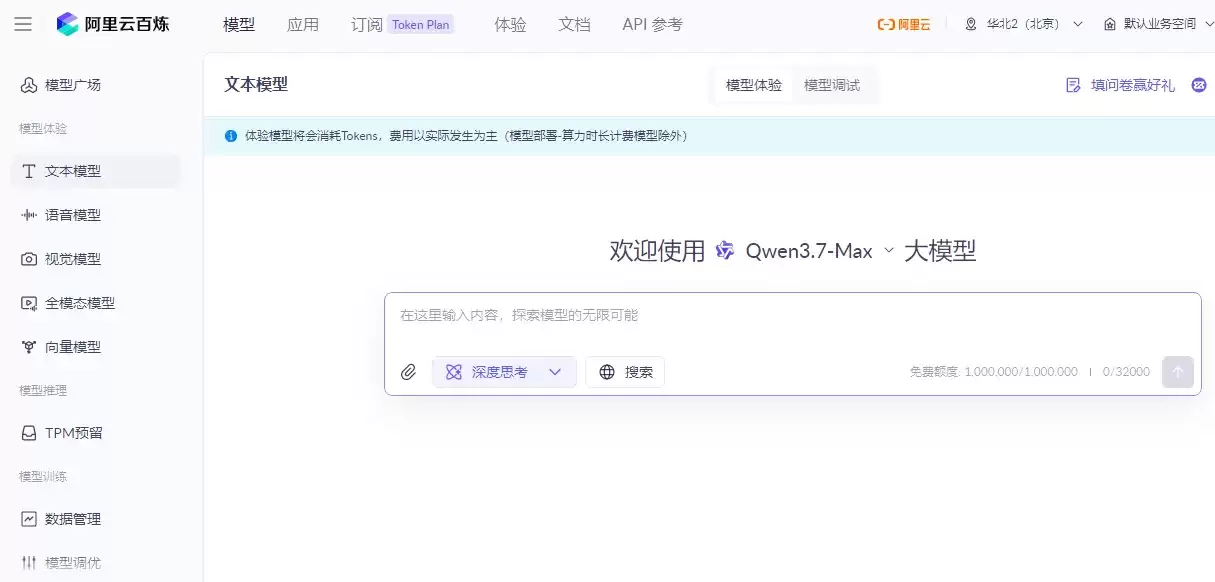Open 全模态模型 in the sidebar
The image size is (1215, 582).
[95, 303]
